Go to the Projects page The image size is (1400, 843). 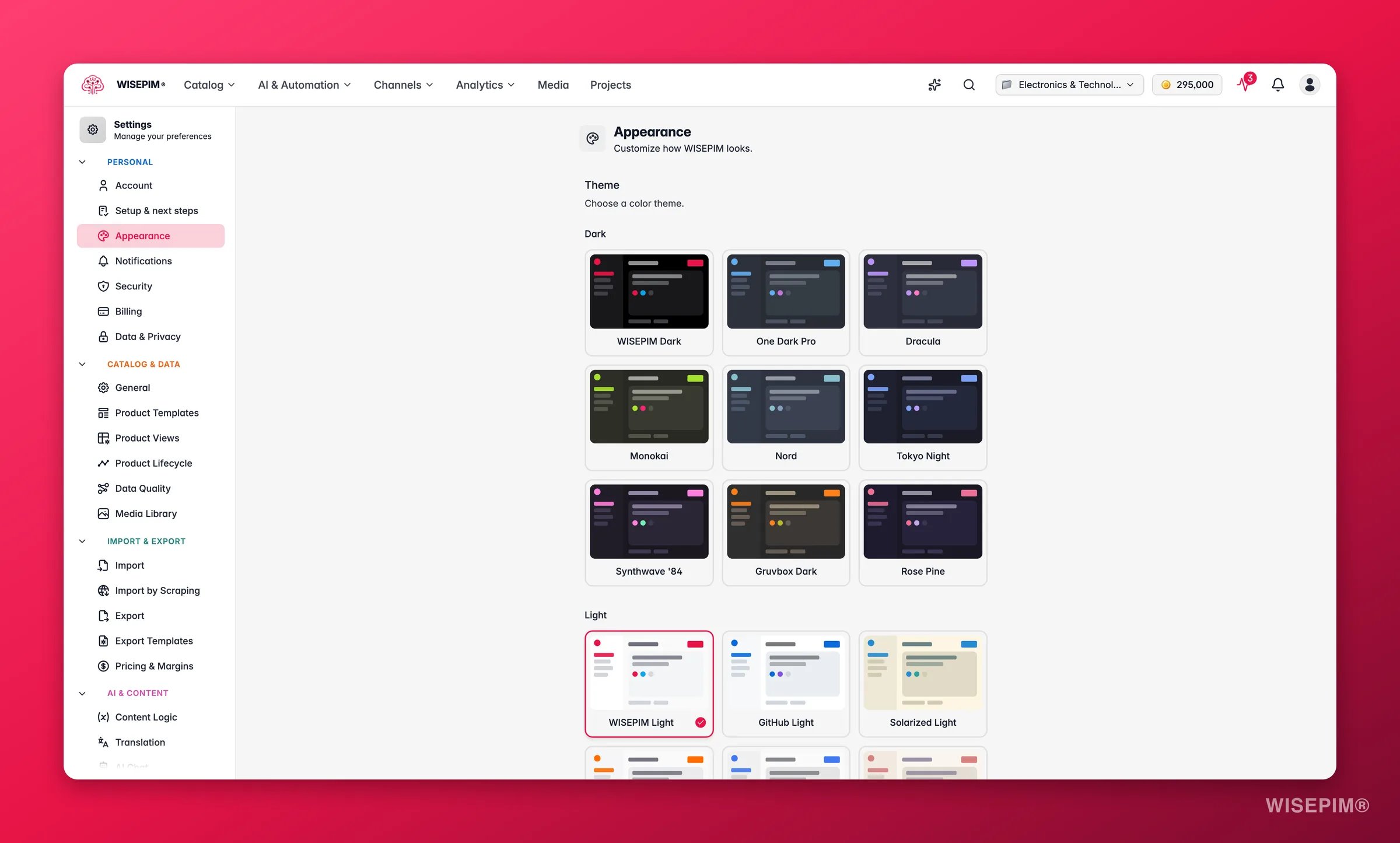[610, 85]
